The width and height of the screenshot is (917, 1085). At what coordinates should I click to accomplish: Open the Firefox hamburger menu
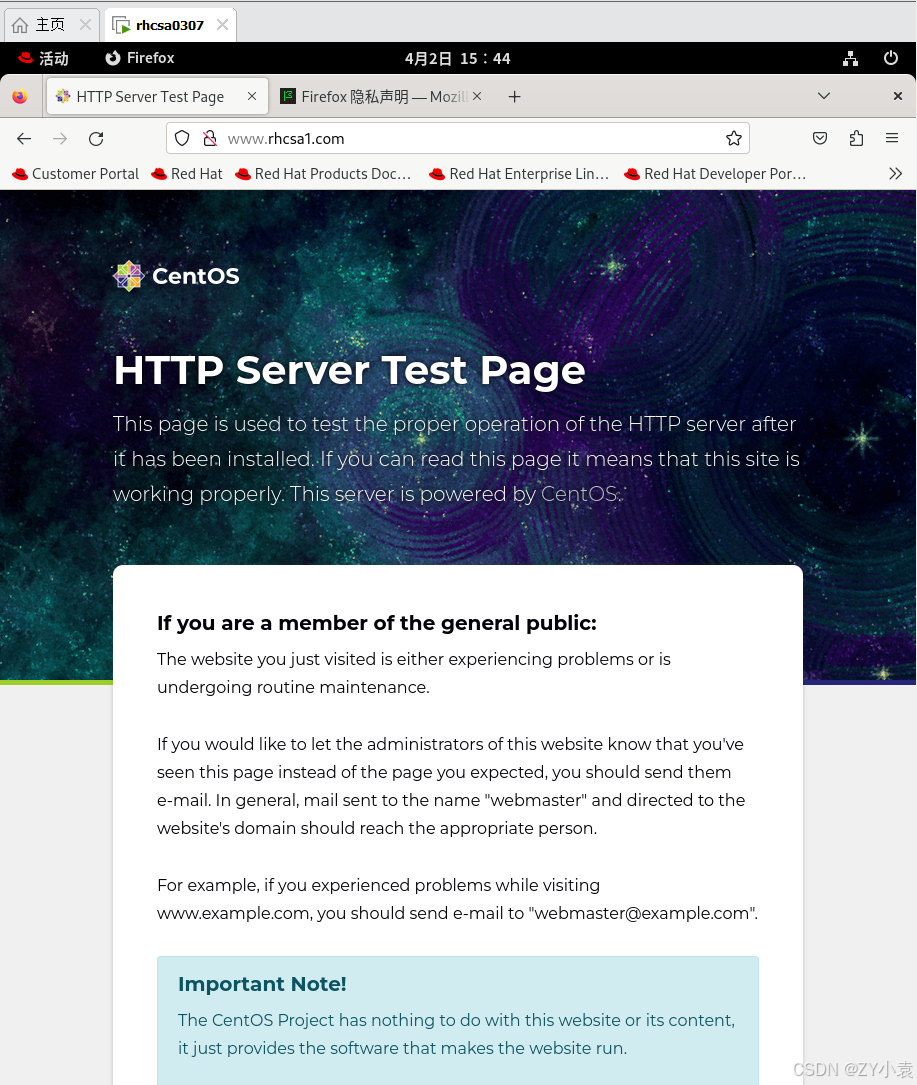[x=892, y=138]
